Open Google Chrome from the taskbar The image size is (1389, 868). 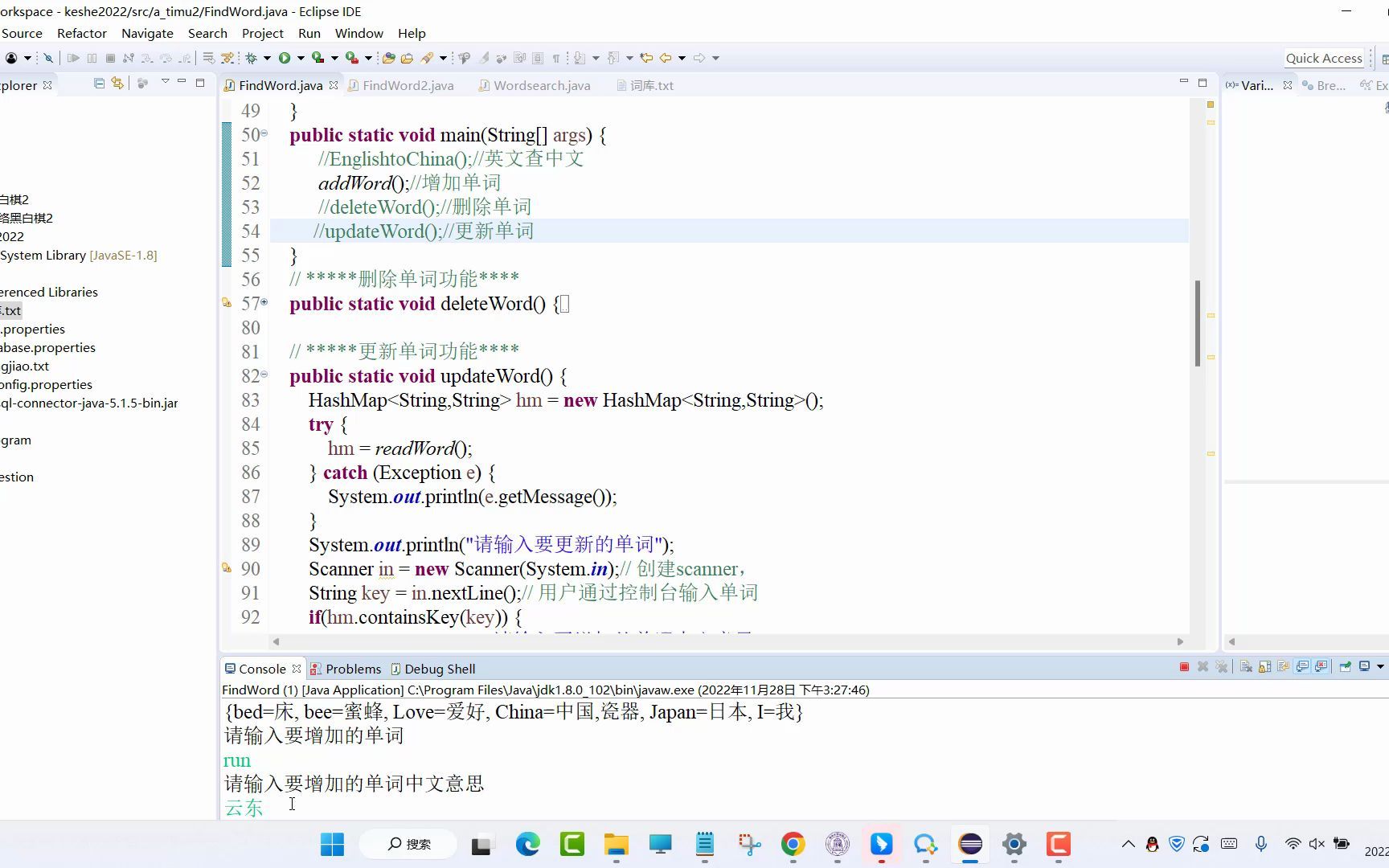pyautogui.click(x=793, y=844)
